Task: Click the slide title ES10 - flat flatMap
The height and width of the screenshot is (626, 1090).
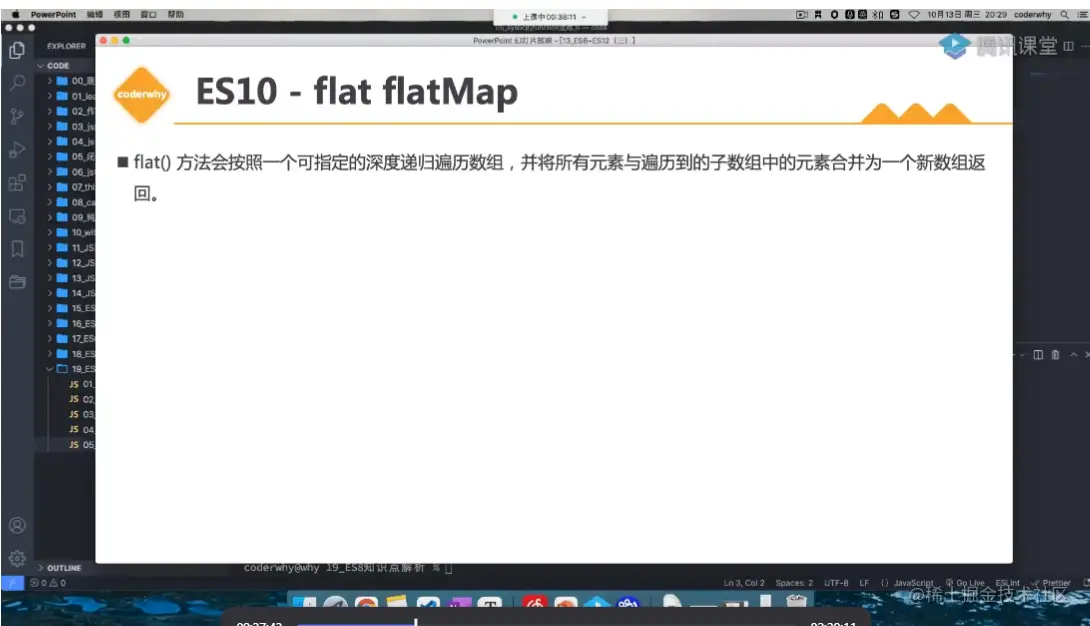Action: (357, 92)
